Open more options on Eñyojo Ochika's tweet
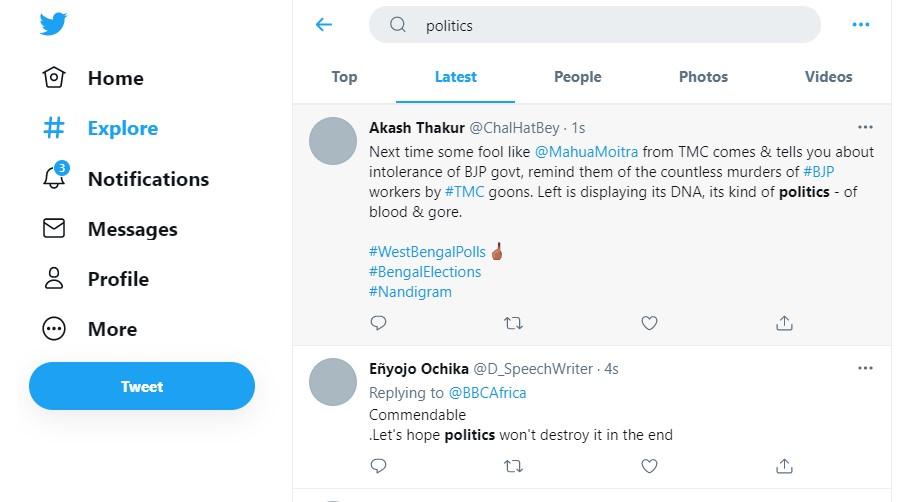The height and width of the screenshot is (502, 899). tap(865, 368)
